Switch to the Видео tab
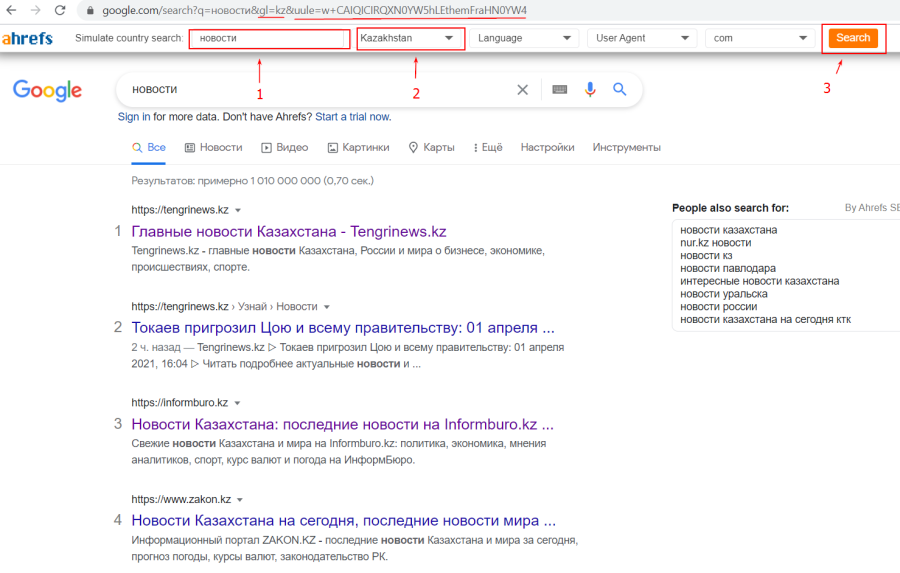 pyautogui.click(x=285, y=148)
